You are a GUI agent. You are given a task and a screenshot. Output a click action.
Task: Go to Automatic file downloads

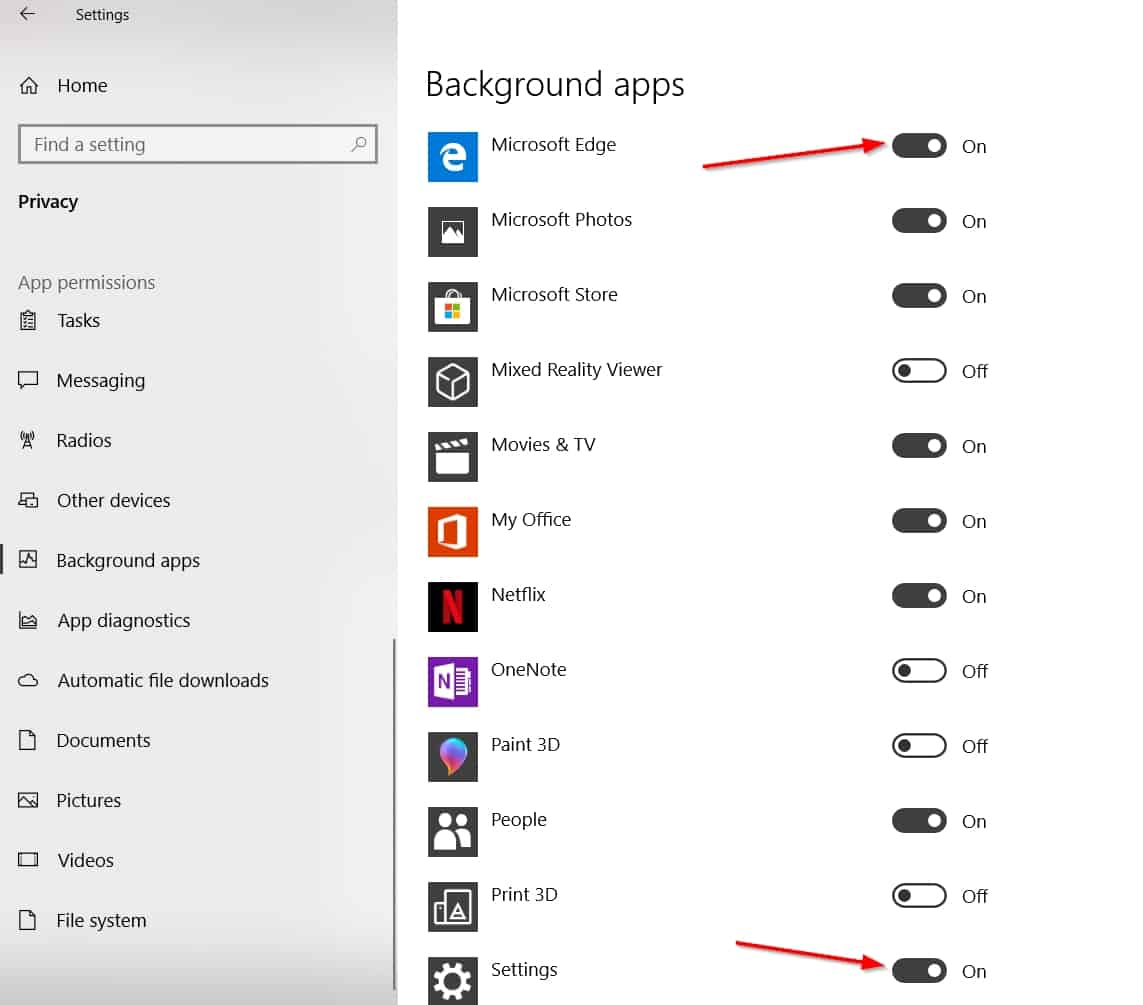(163, 680)
